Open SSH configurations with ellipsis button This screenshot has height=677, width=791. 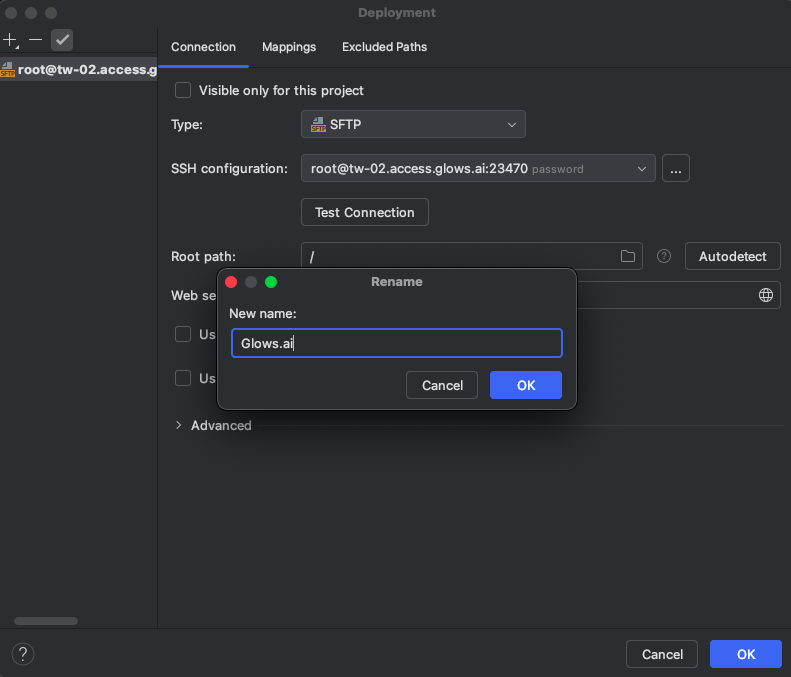coord(675,168)
